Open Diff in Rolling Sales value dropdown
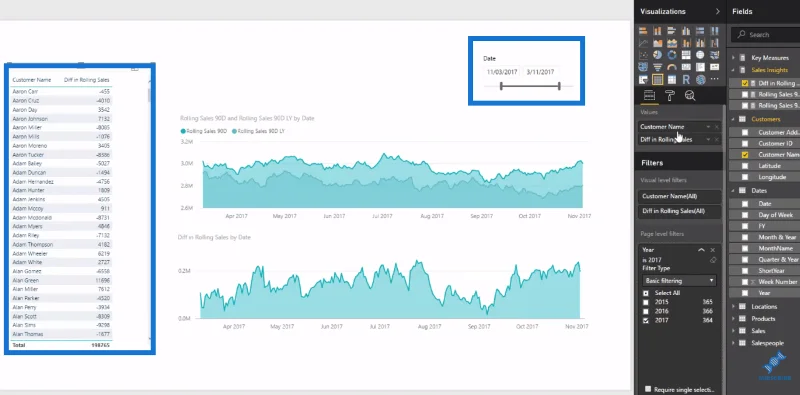The width and height of the screenshot is (800, 395). [708, 139]
